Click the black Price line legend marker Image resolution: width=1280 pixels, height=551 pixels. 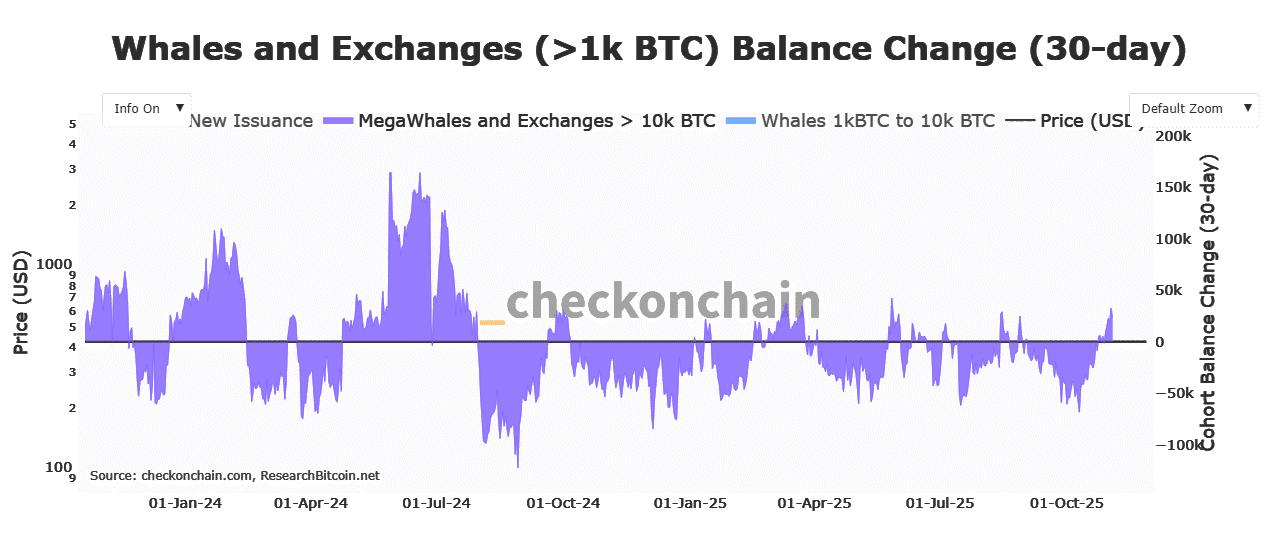coord(1019,121)
